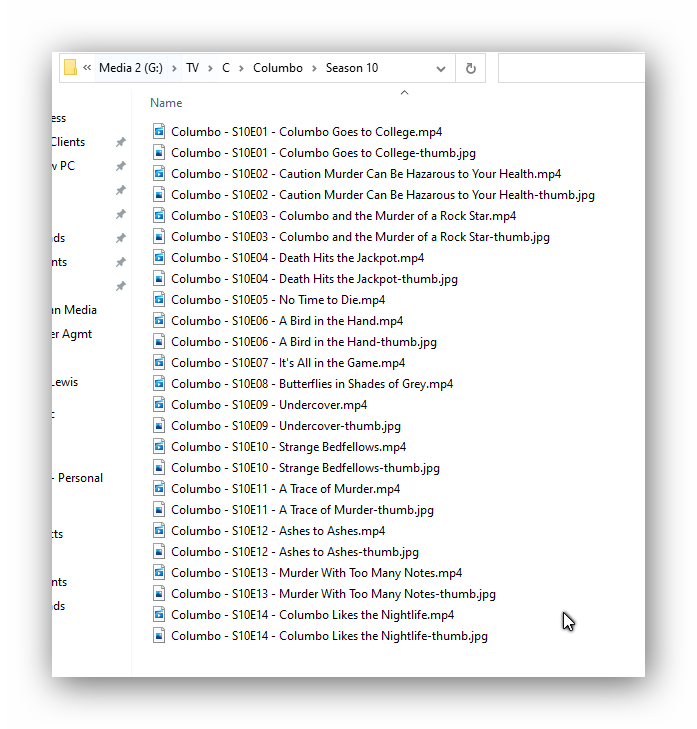Select the Butterflies in Shades of Grey.mp4 icon
The image size is (697, 729).
coord(159,383)
